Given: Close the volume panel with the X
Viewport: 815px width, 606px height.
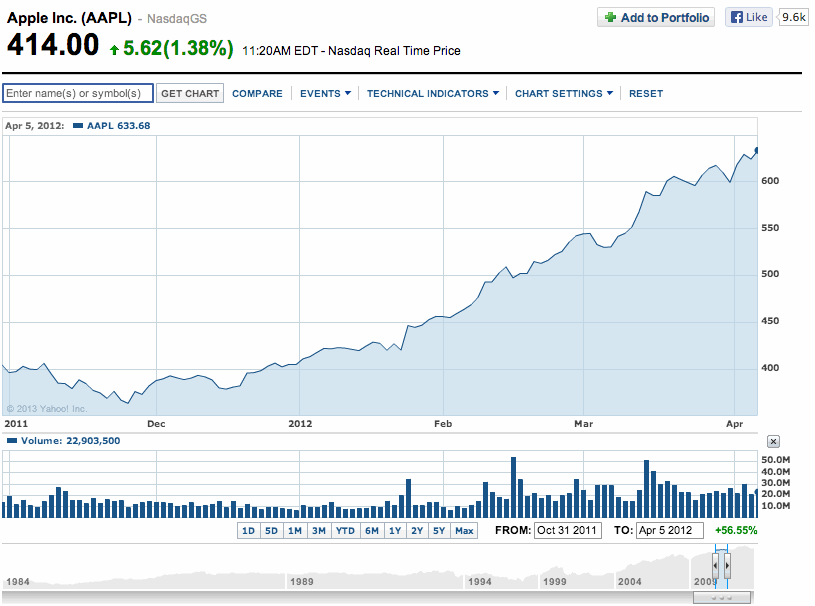Looking at the screenshot, I should pyautogui.click(x=773, y=441).
